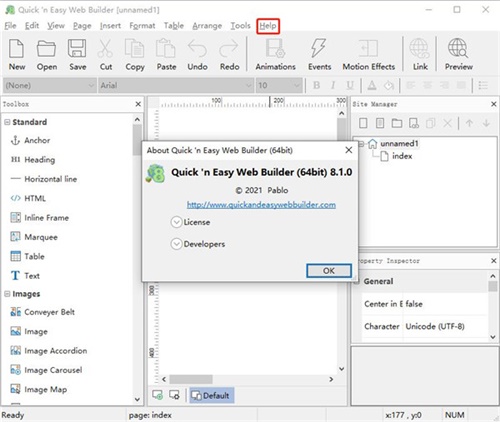Click OK in the About dialog

(x=329, y=271)
